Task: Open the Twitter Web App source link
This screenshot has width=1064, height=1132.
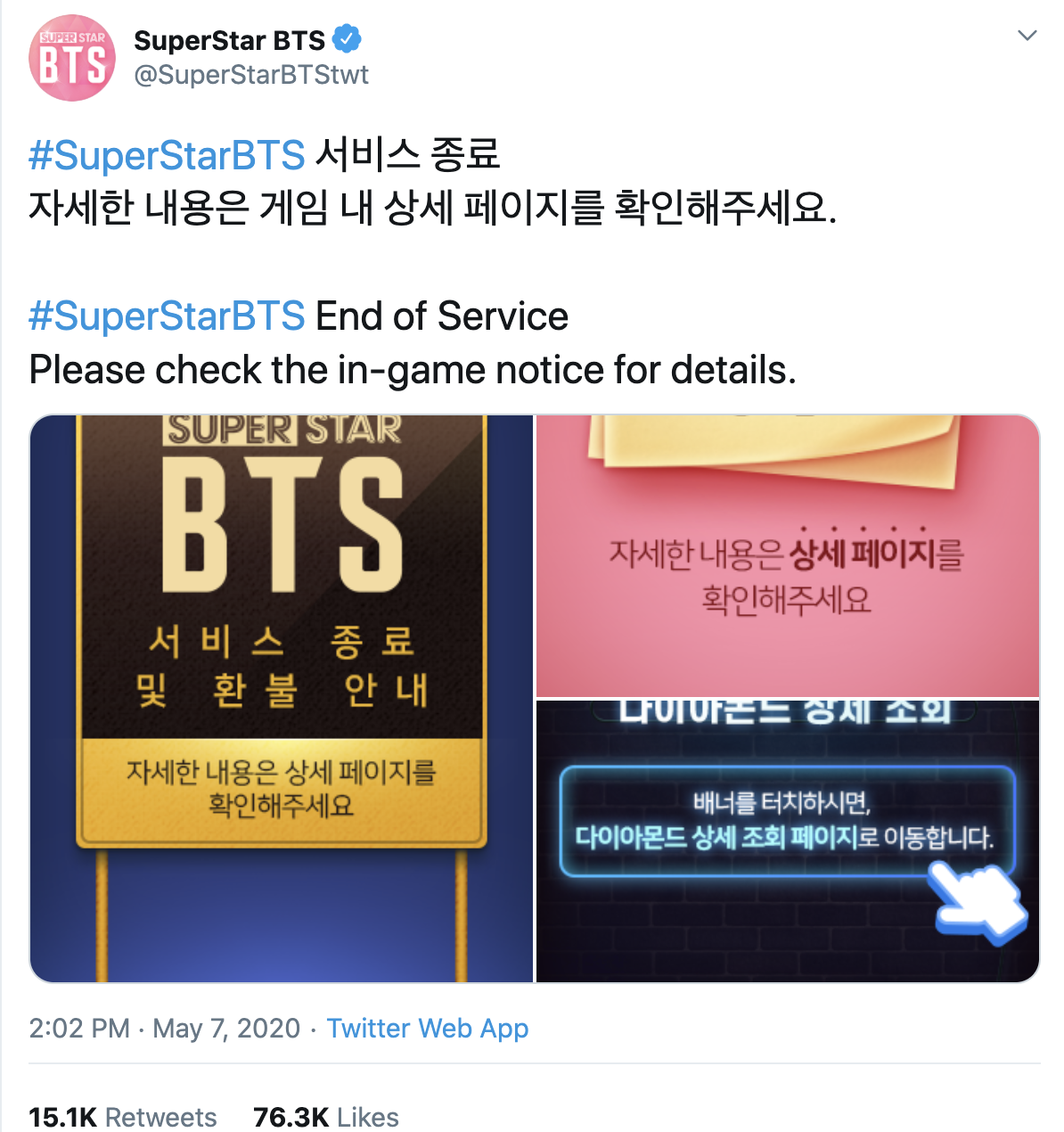Action: point(428,1029)
